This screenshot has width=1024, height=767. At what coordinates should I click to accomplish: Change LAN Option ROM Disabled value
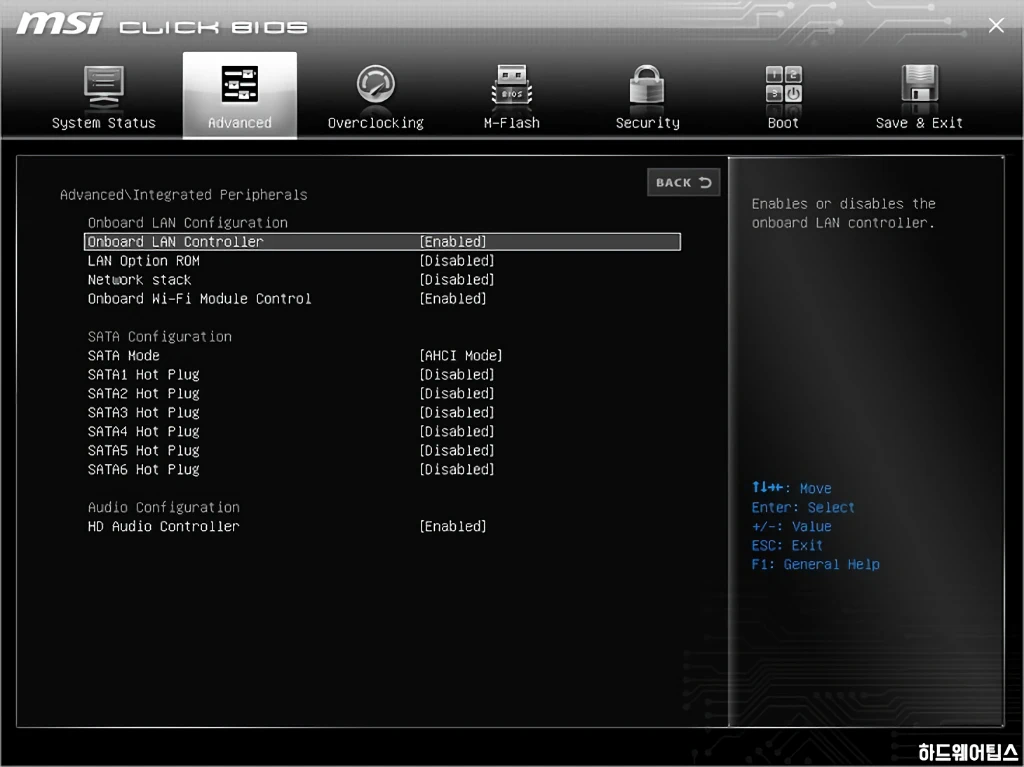pos(457,261)
